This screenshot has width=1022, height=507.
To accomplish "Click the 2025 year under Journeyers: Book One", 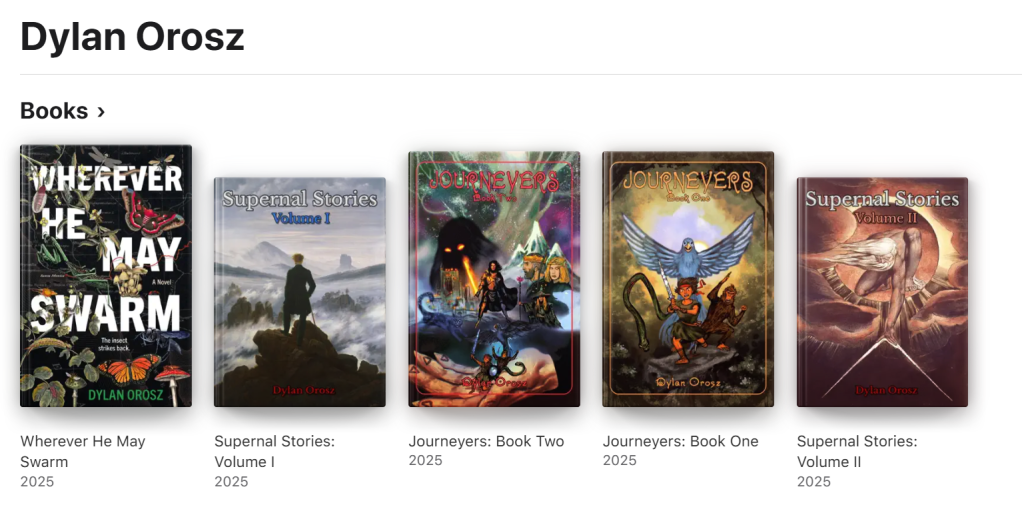I will click(x=619, y=460).
